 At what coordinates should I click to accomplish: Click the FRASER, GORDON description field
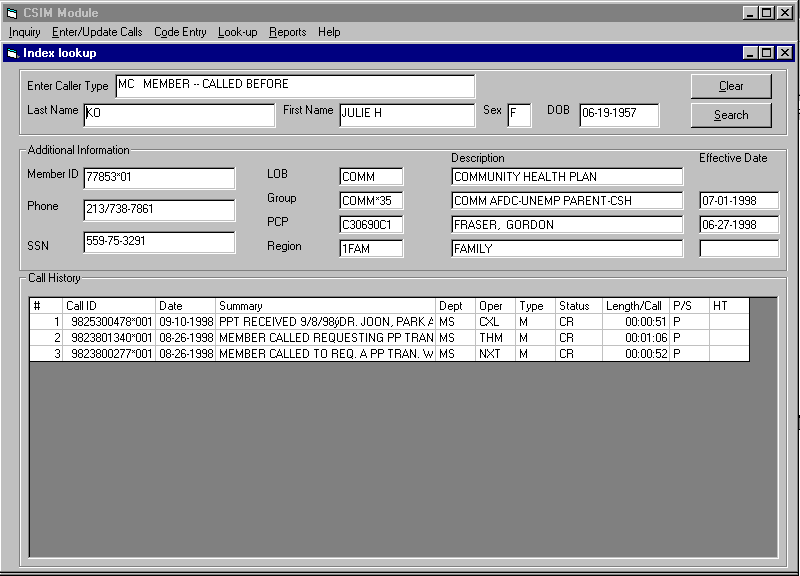pyautogui.click(x=567, y=224)
